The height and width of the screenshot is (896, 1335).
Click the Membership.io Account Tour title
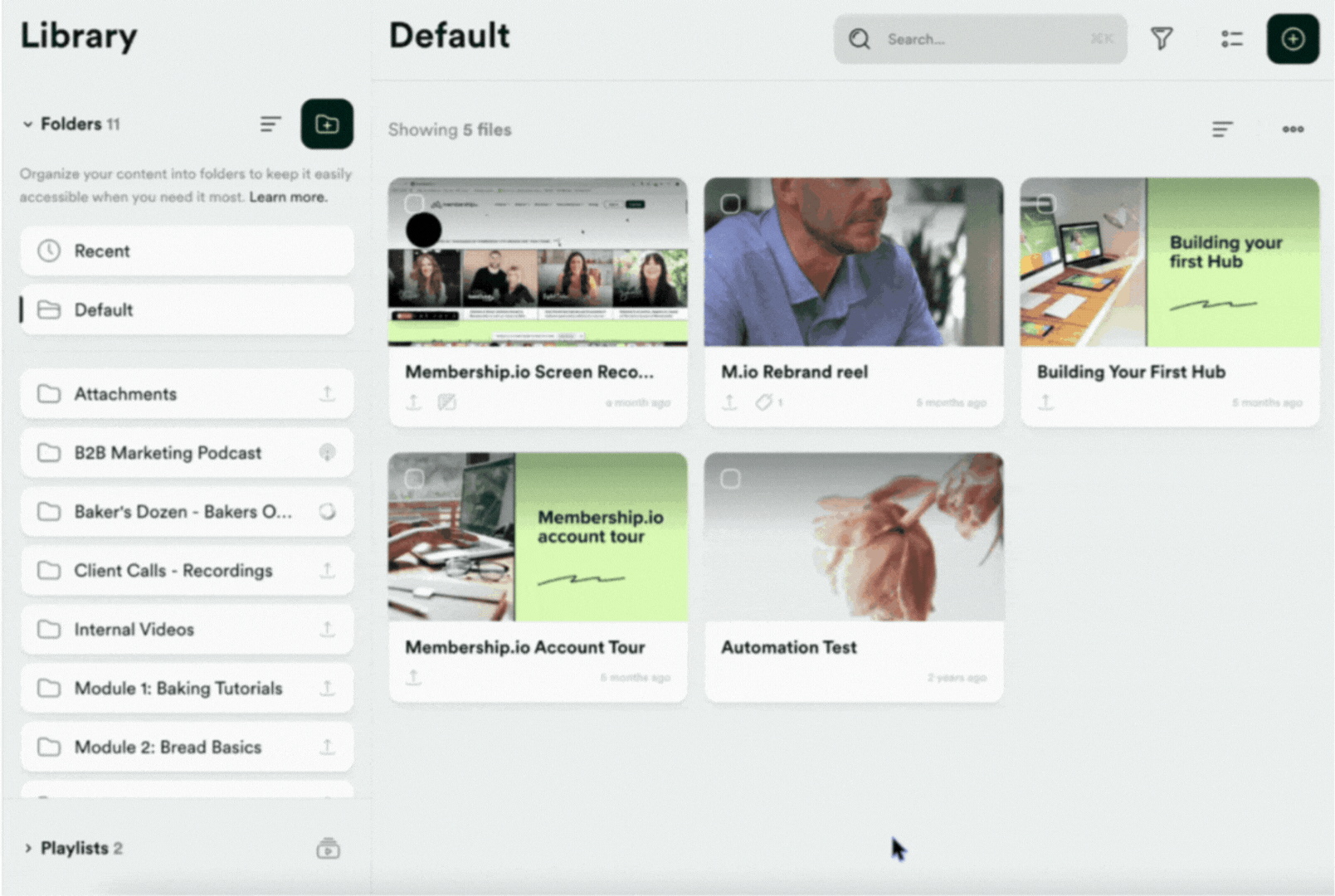coord(524,647)
